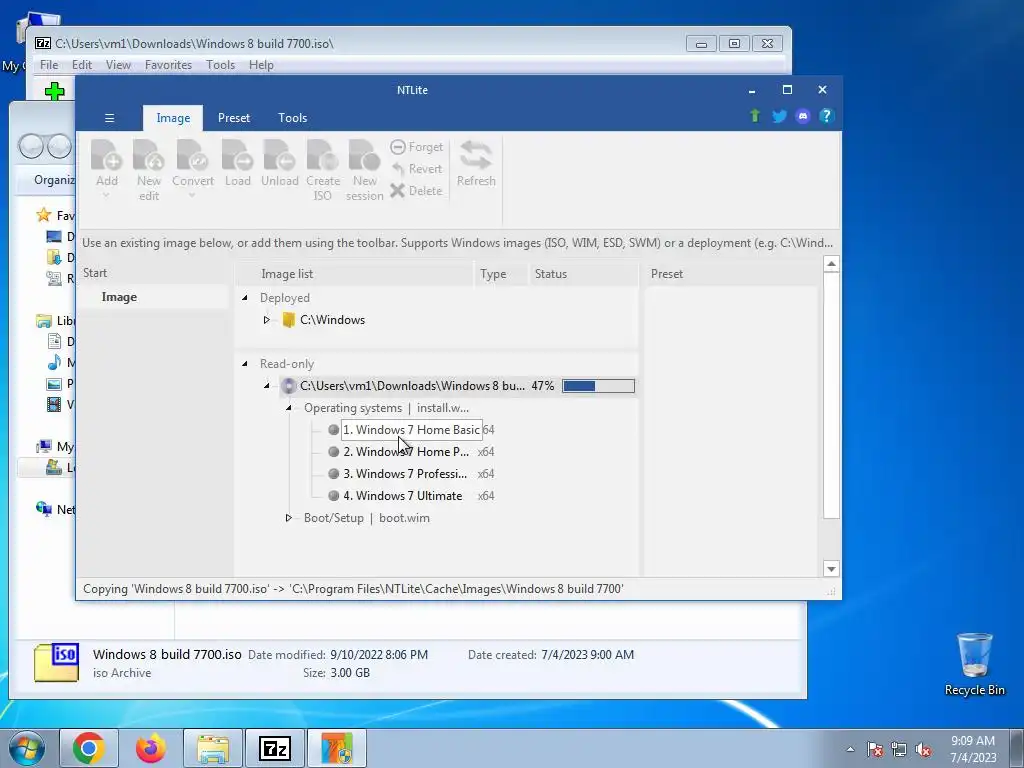Switch to the Image tab
Viewport: 1024px width, 768px height.
(173, 118)
